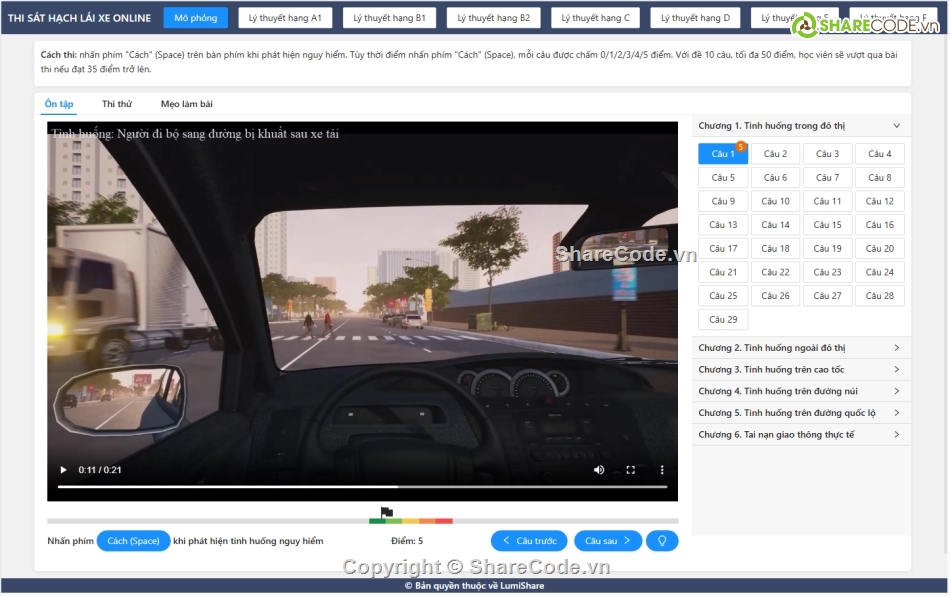Expand Chương 3 Tình huống trên cao tốc
950x596 pixels.
pyautogui.click(x=800, y=370)
